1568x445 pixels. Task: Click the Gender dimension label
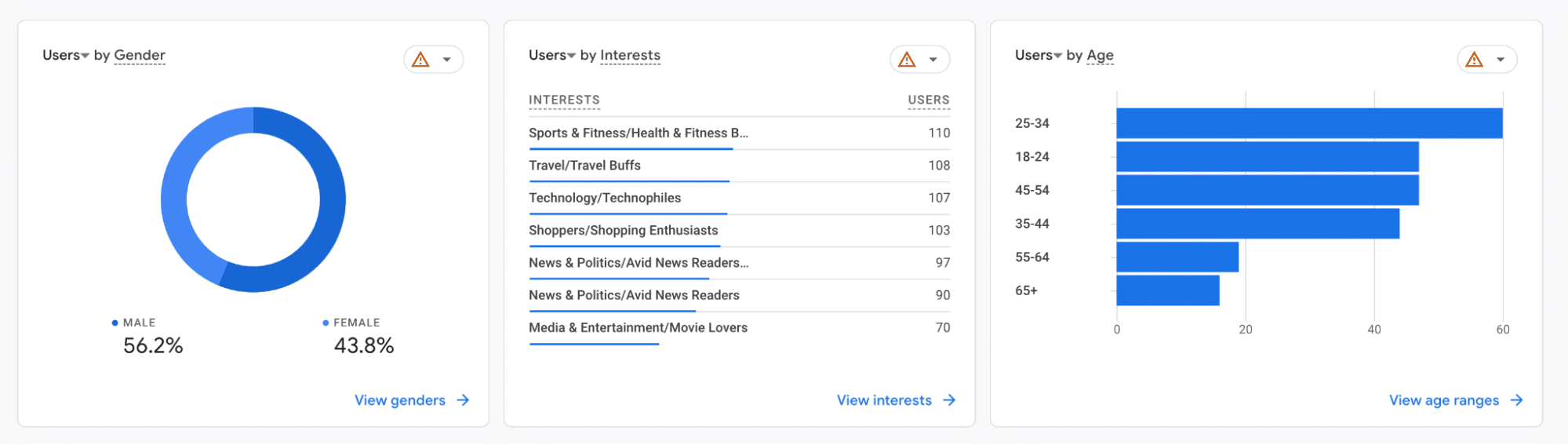coord(140,55)
